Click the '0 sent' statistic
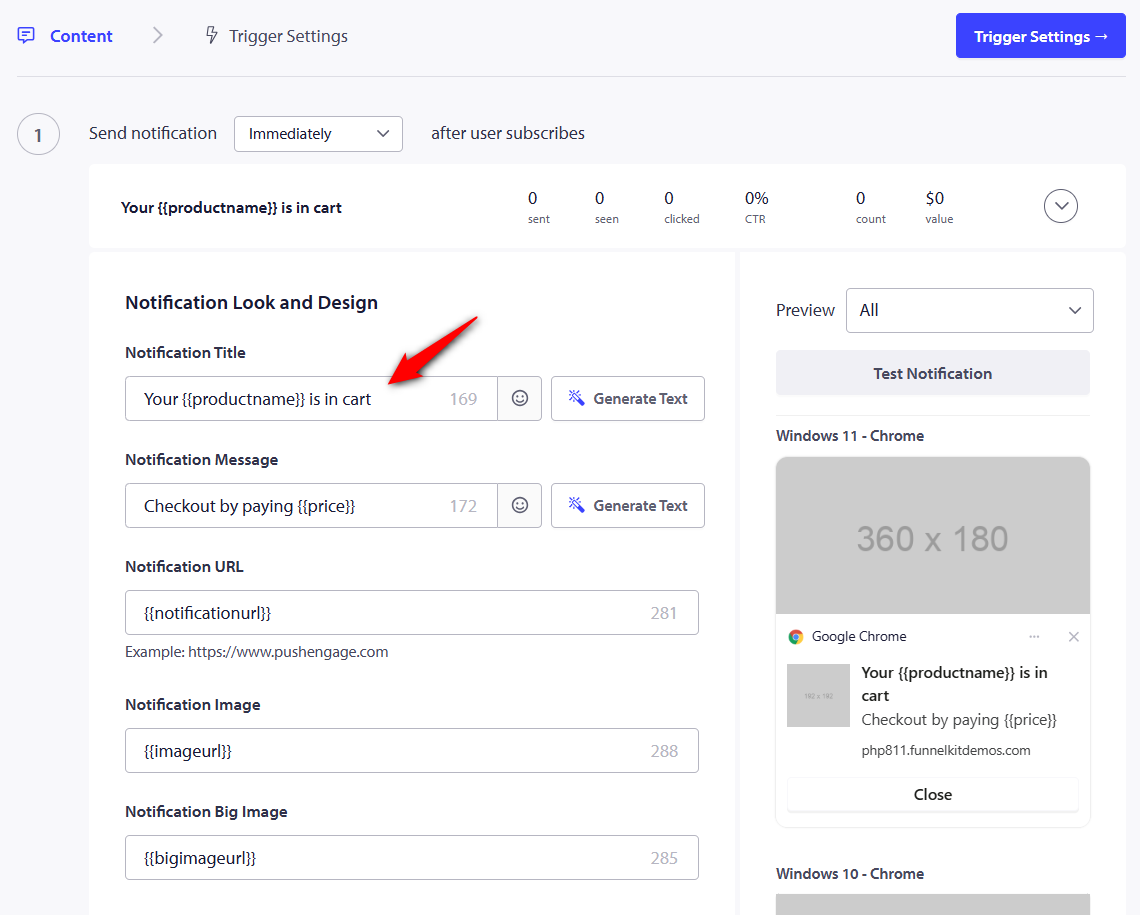This screenshot has width=1140, height=915. click(539, 207)
